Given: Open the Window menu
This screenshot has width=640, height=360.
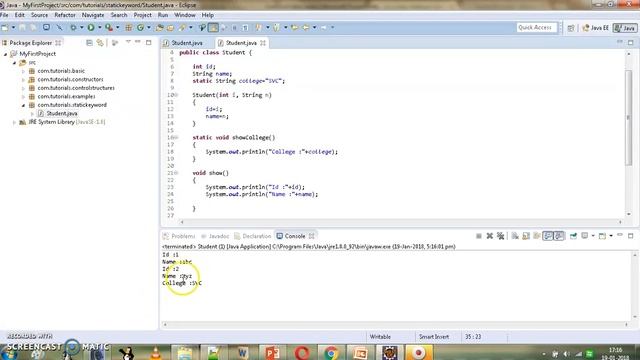Looking at the screenshot, I should (184, 15).
